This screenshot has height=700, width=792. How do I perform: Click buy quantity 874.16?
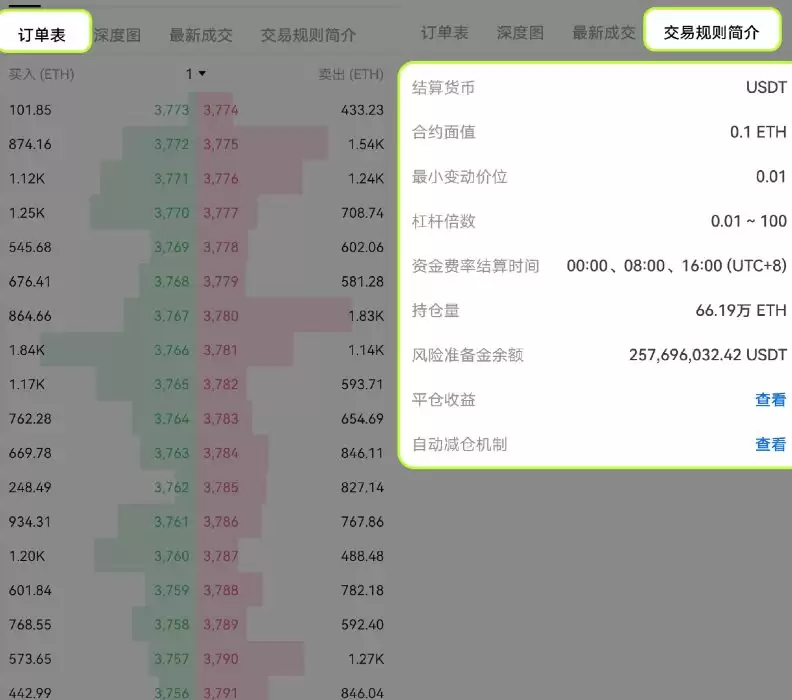(x=30, y=144)
